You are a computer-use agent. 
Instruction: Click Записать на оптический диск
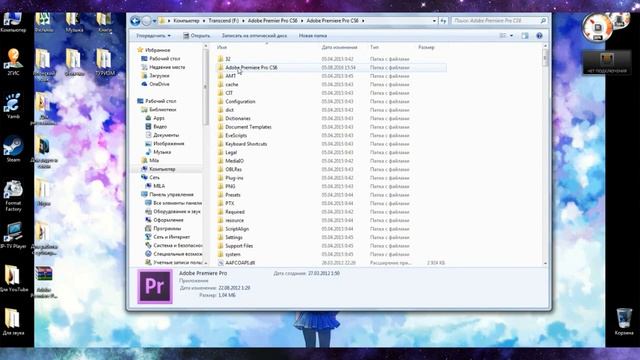pos(254,36)
